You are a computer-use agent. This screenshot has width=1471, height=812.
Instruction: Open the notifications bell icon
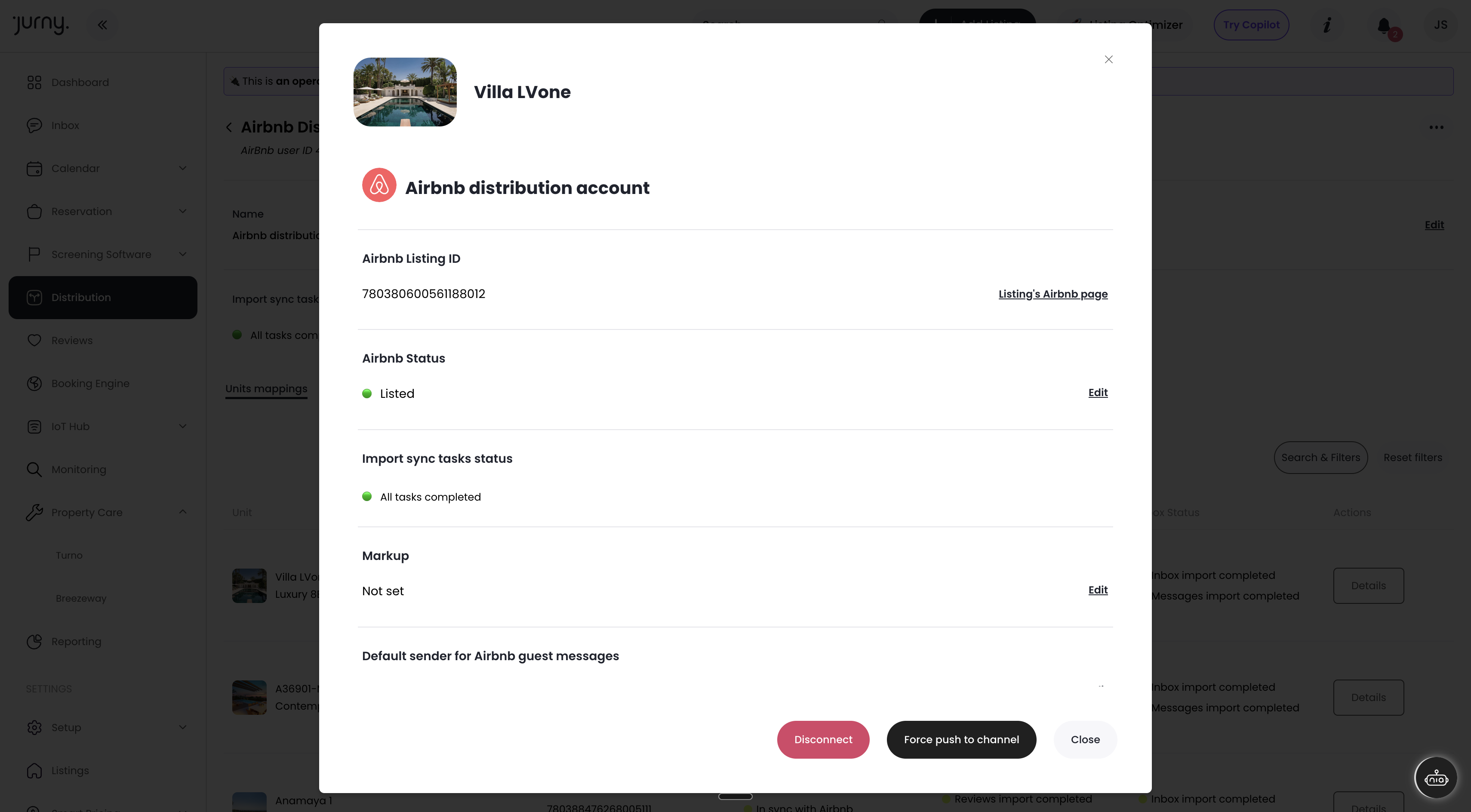1384,25
